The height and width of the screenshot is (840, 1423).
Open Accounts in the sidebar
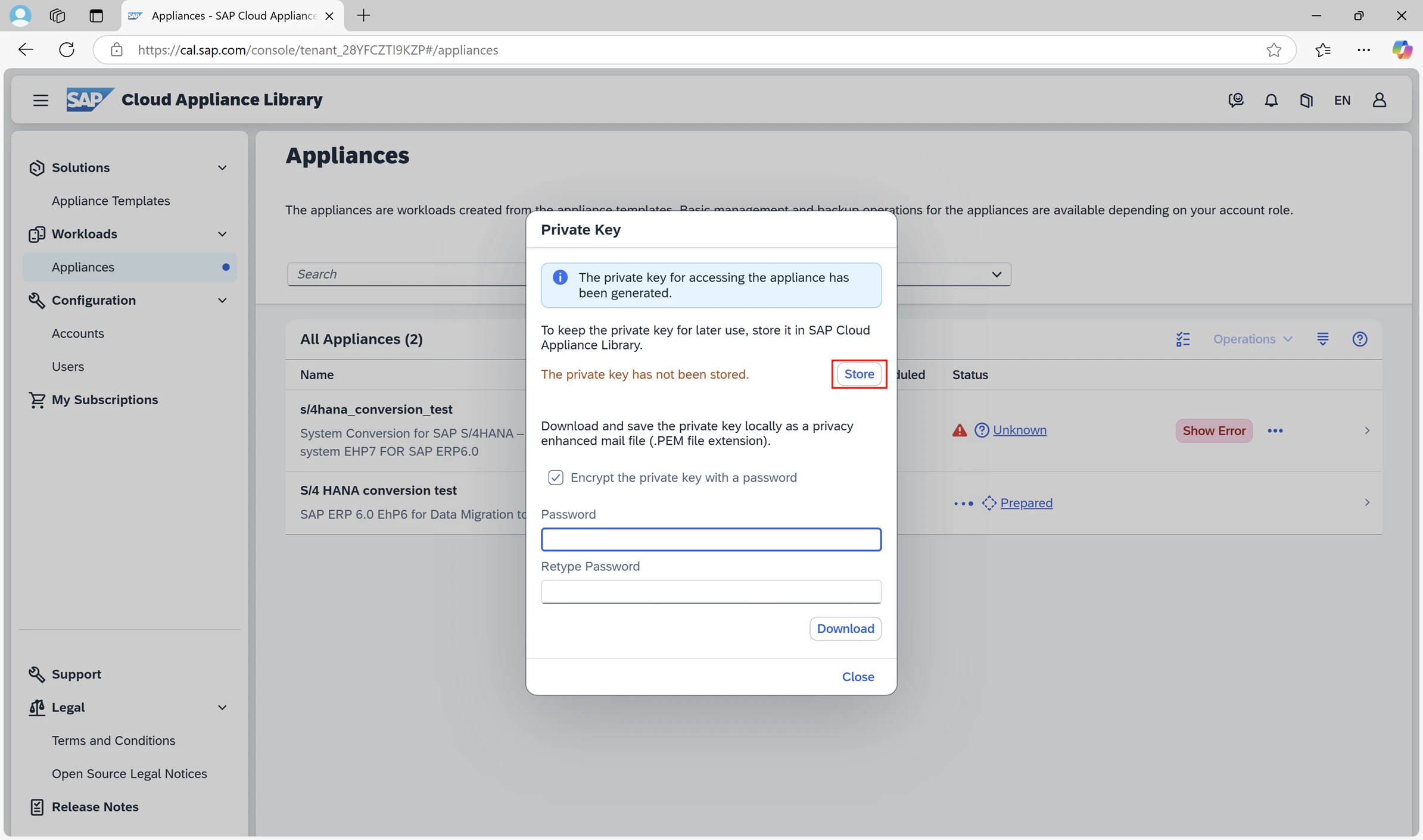(x=78, y=334)
